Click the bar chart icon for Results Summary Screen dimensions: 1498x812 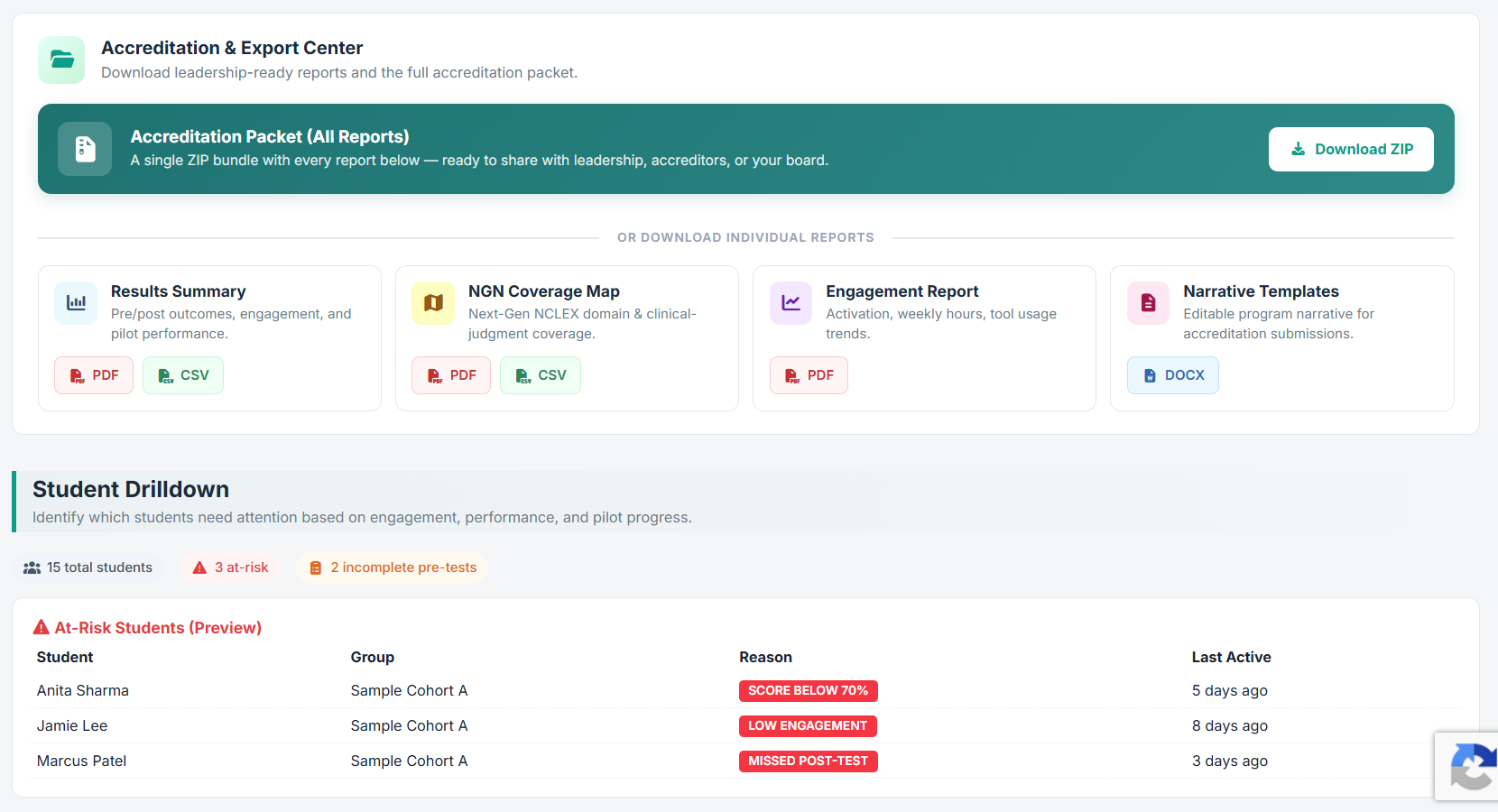pos(76,303)
